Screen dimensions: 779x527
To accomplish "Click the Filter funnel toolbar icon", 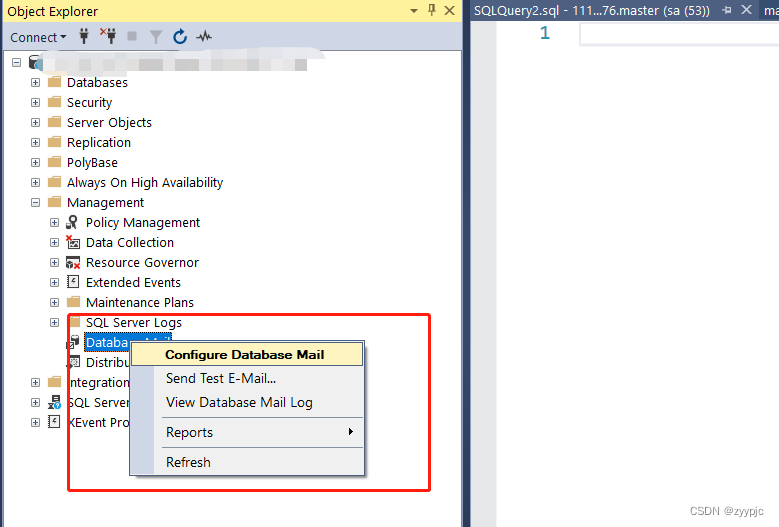I will click(x=156, y=37).
